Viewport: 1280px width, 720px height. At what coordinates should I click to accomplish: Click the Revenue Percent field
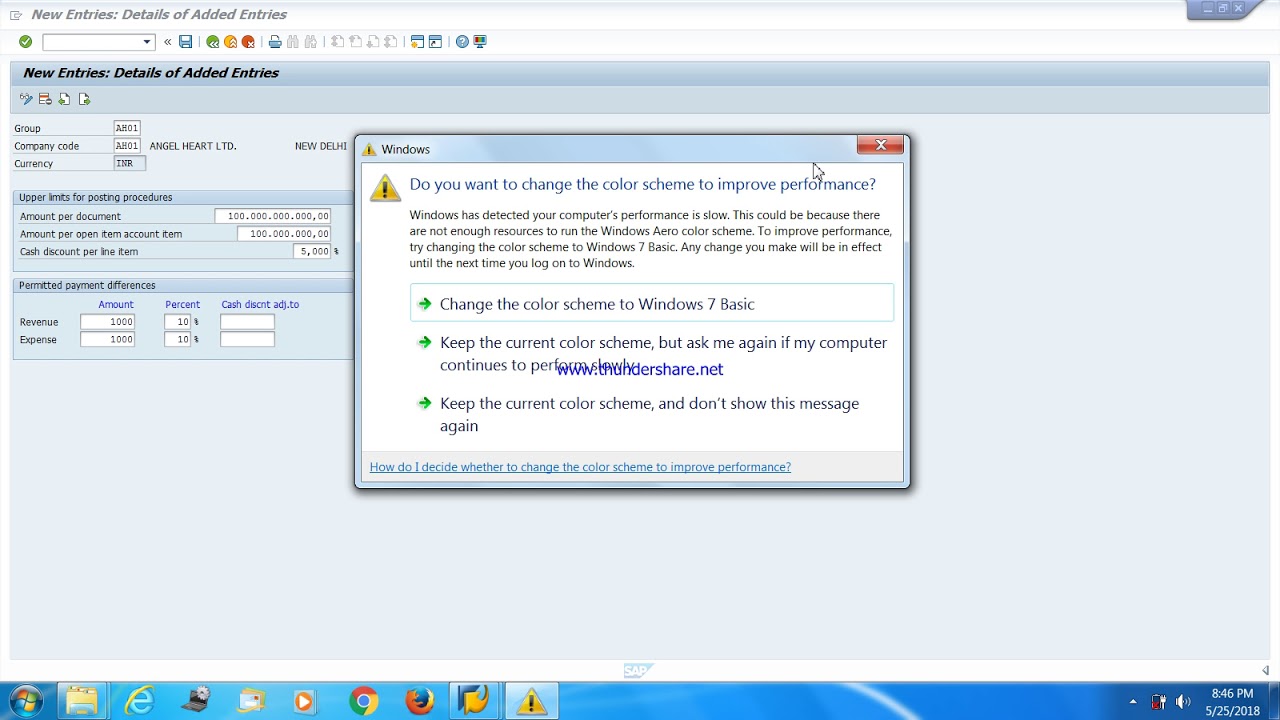(177, 322)
